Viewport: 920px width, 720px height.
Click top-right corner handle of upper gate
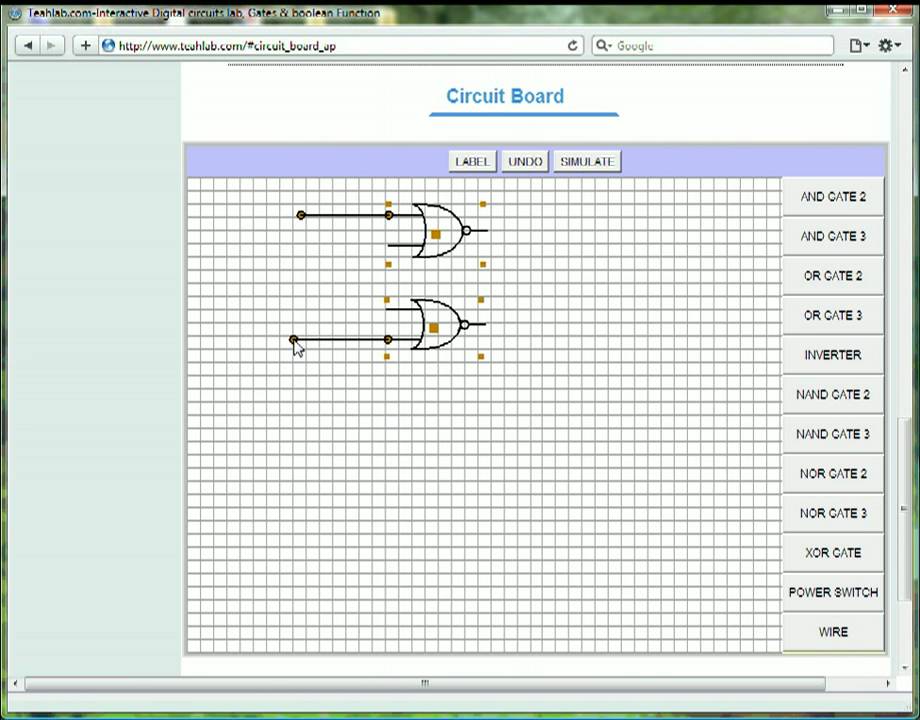coord(483,204)
